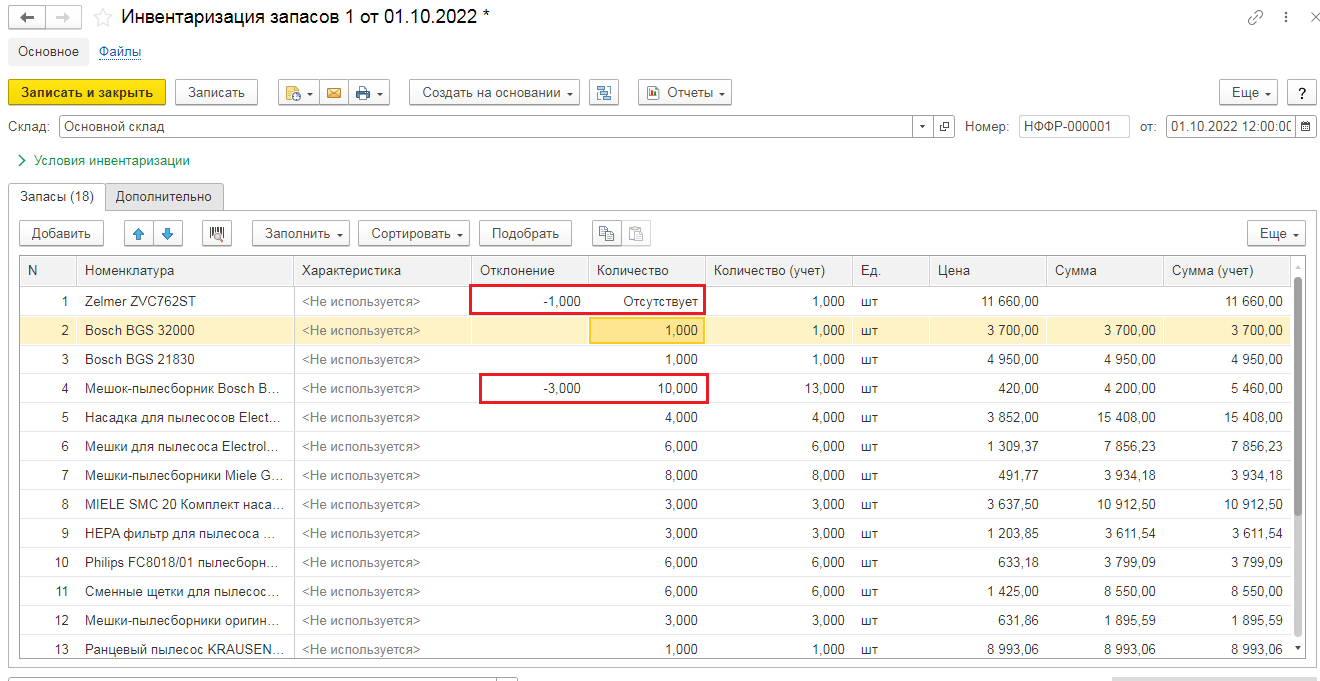Paste rows with the clipboard icon
Image resolution: width=1320 pixels, height=681 pixels.
pyautogui.click(x=635, y=233)
